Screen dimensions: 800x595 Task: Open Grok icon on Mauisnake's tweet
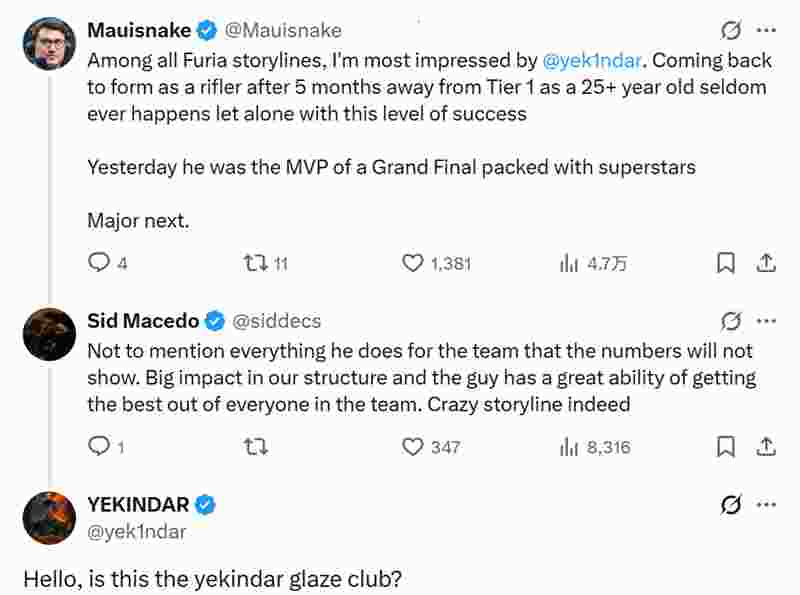[x=731, y=30]
